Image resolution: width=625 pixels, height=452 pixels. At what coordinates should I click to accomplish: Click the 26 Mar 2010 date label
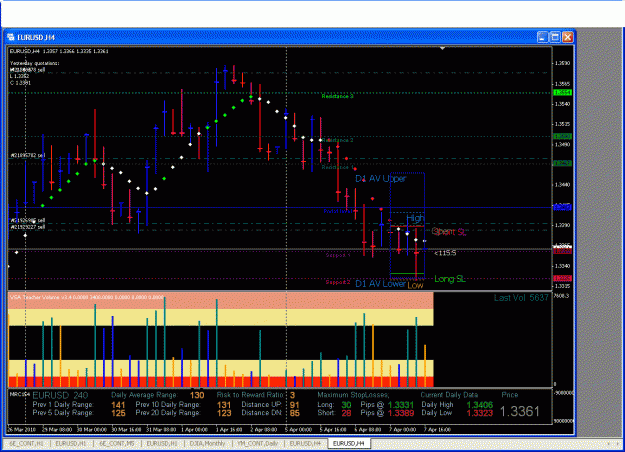click(x=22, y=430)
